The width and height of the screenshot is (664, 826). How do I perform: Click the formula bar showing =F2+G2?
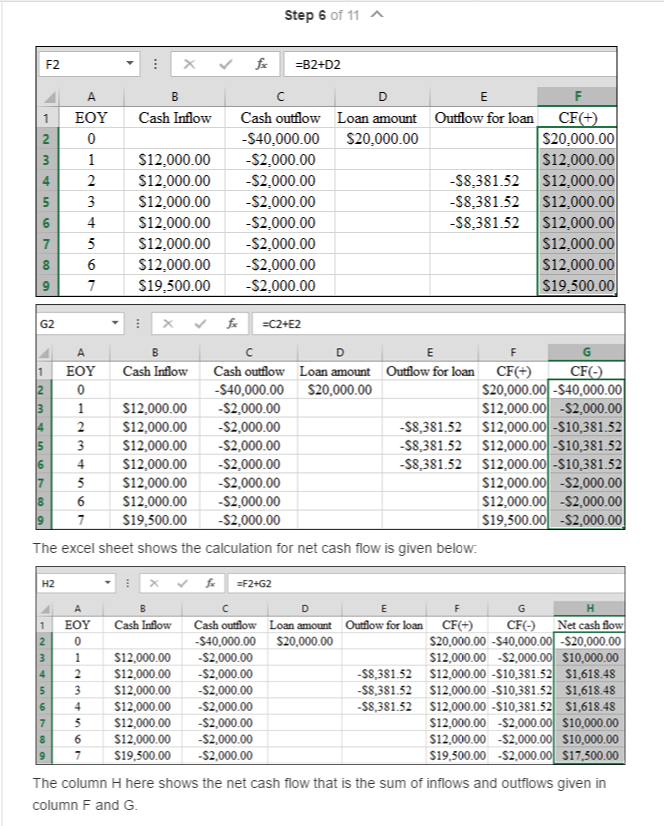click(x=425, y=583)
